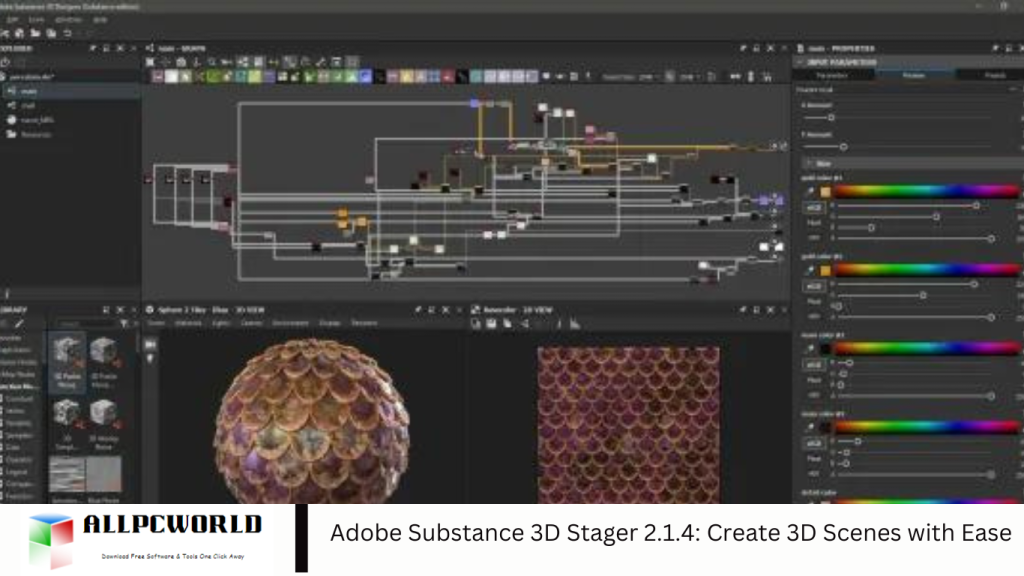Select the main graph in Explorer
1024x576 pixels.
(x=71, y=91)
